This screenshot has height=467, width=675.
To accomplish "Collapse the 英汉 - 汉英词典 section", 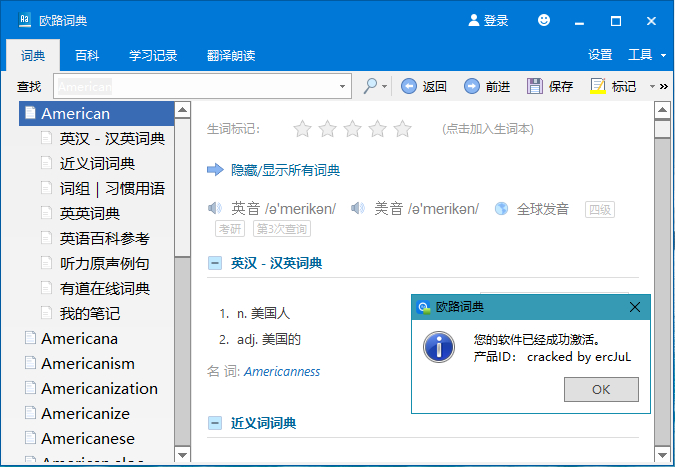I will click(215, 263).
